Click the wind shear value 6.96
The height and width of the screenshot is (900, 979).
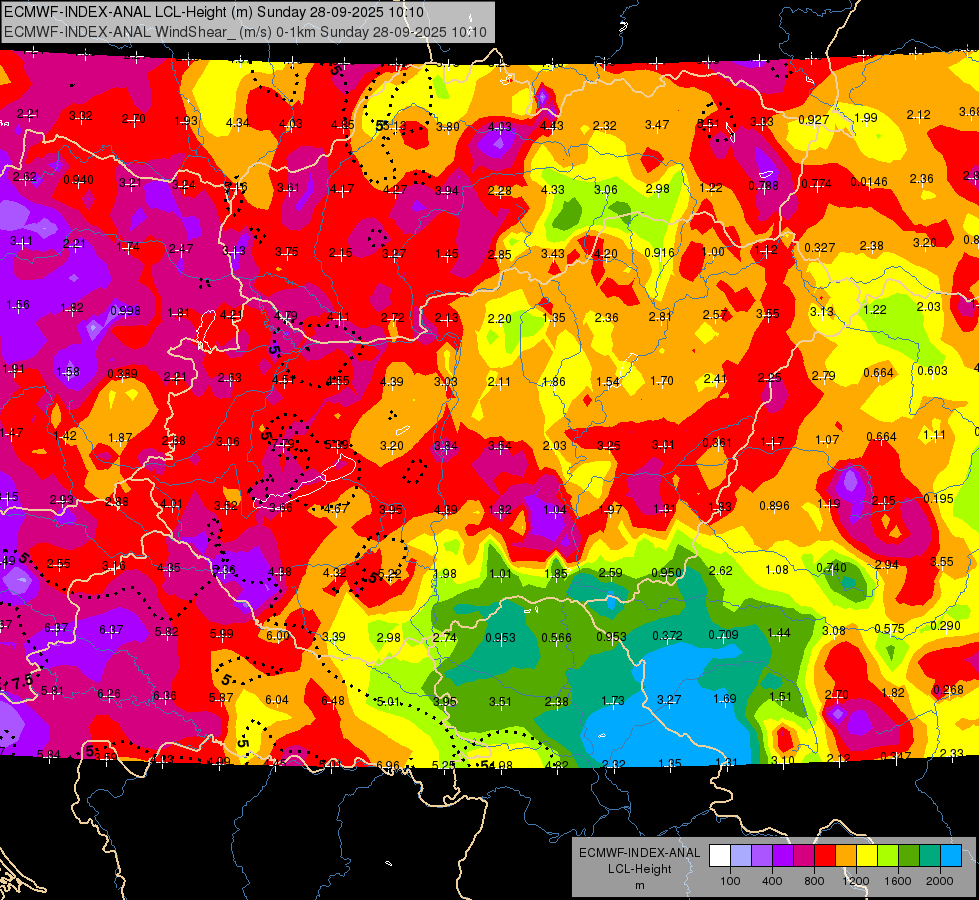[x=388, y=765]
